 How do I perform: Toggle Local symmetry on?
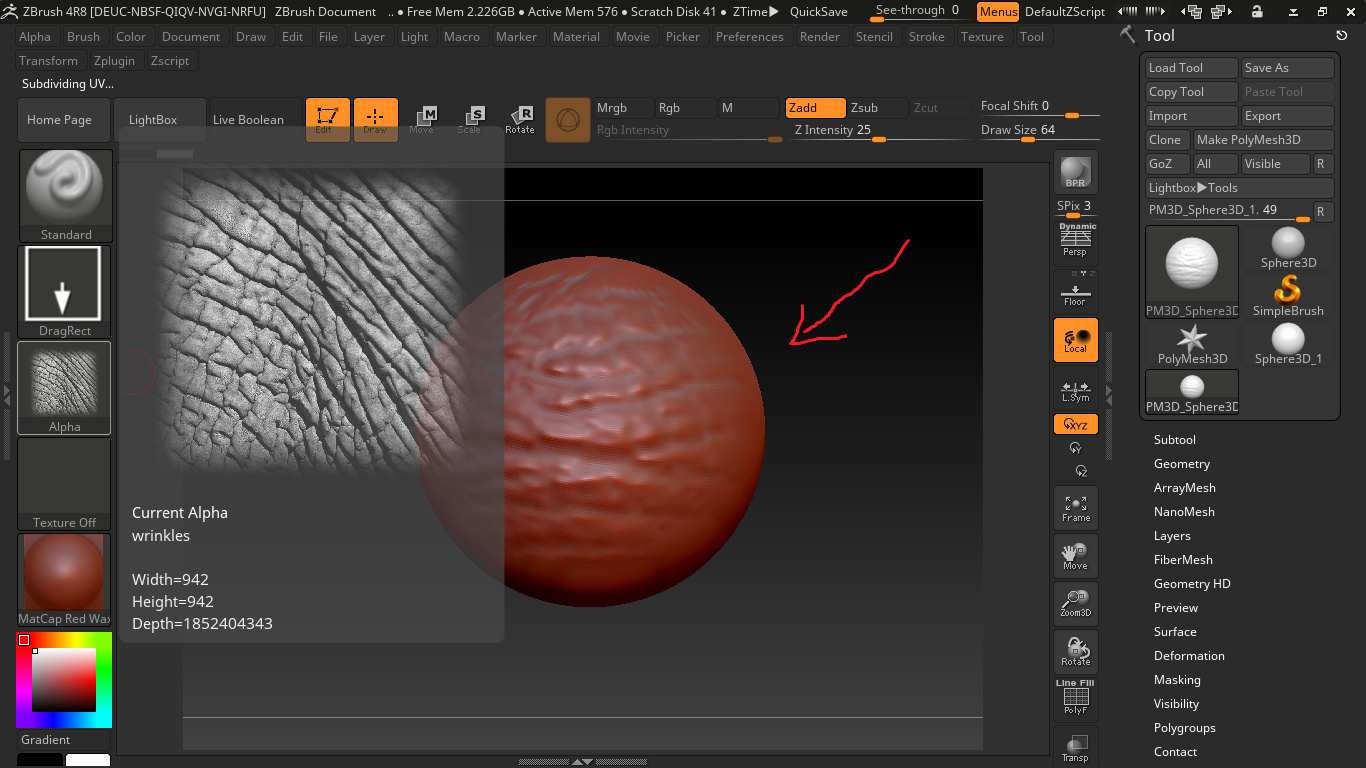1075,340
